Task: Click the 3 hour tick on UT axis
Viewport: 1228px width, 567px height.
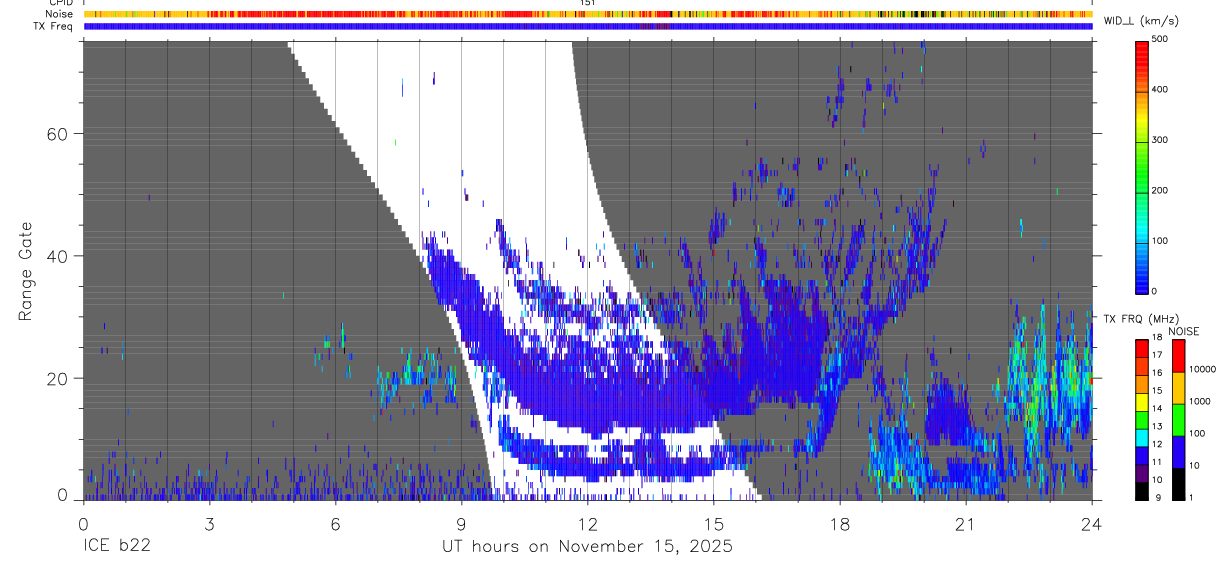Action: point(209,523)
